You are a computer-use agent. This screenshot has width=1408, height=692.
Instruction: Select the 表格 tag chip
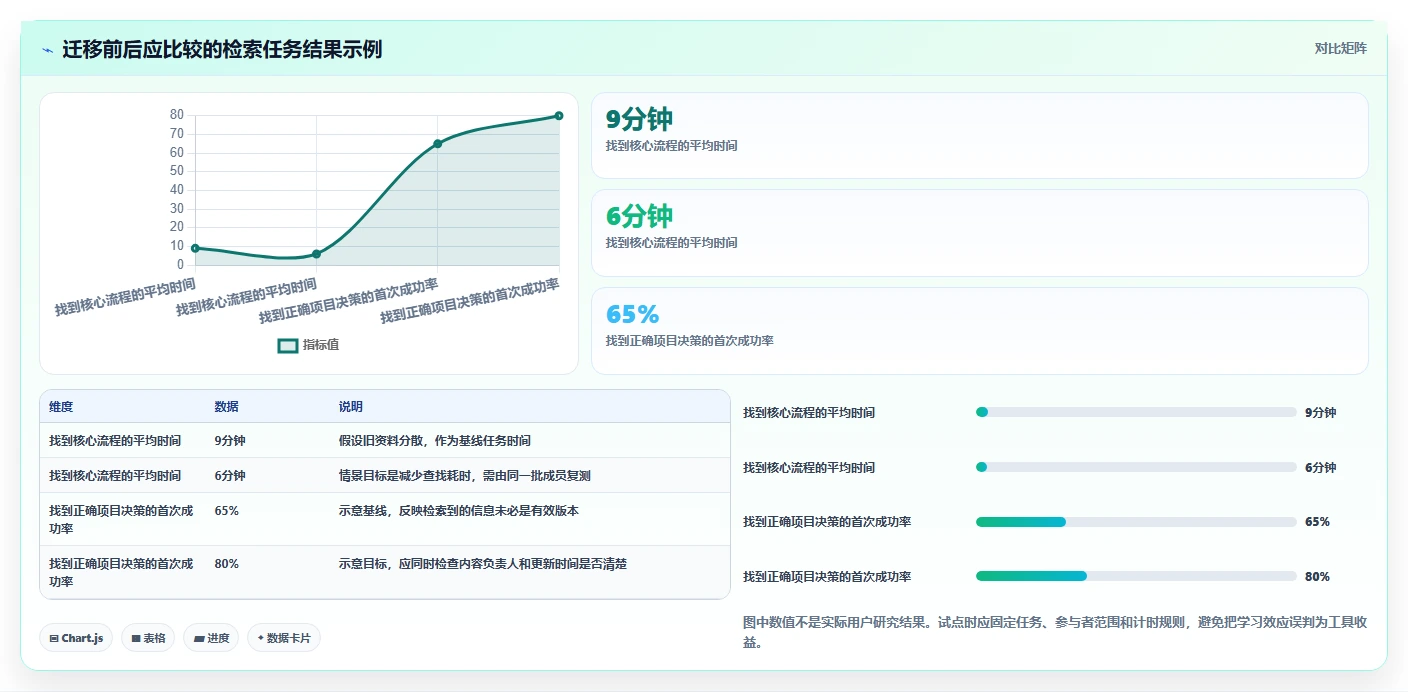coord(148,638)
